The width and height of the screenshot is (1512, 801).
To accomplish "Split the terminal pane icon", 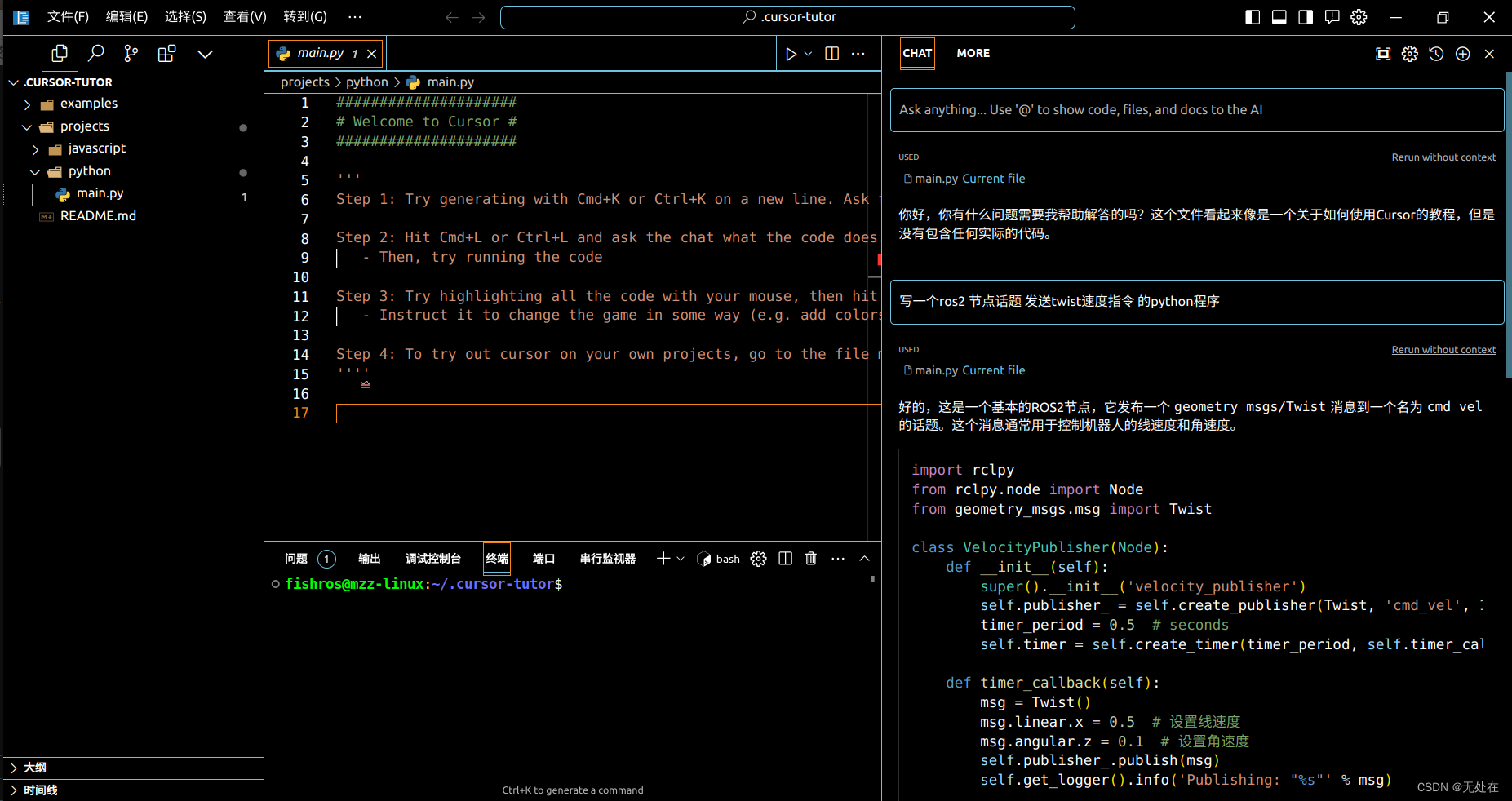I will coord(786,559).
